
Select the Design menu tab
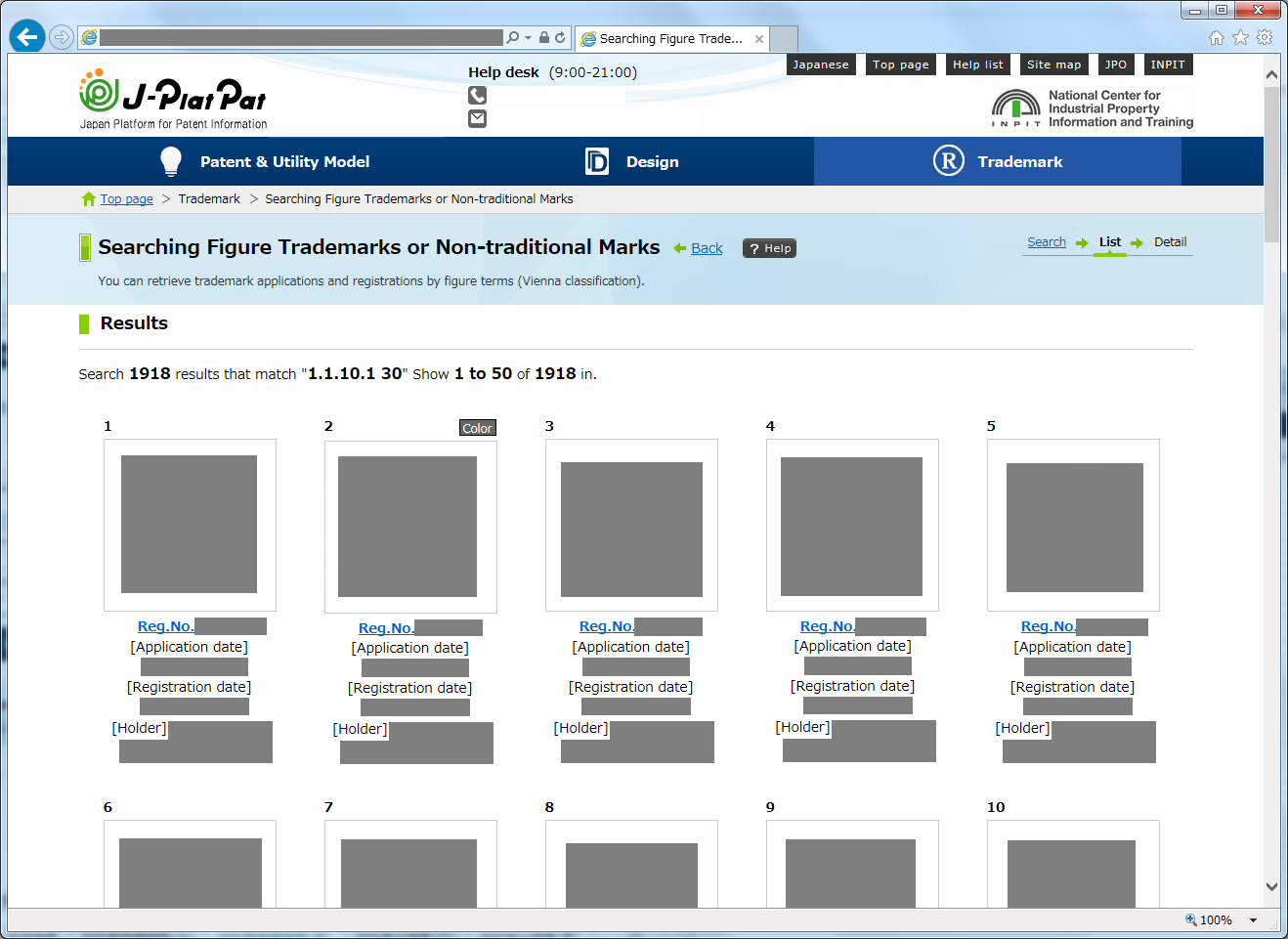pyautogui.click(x=631, y=161)
